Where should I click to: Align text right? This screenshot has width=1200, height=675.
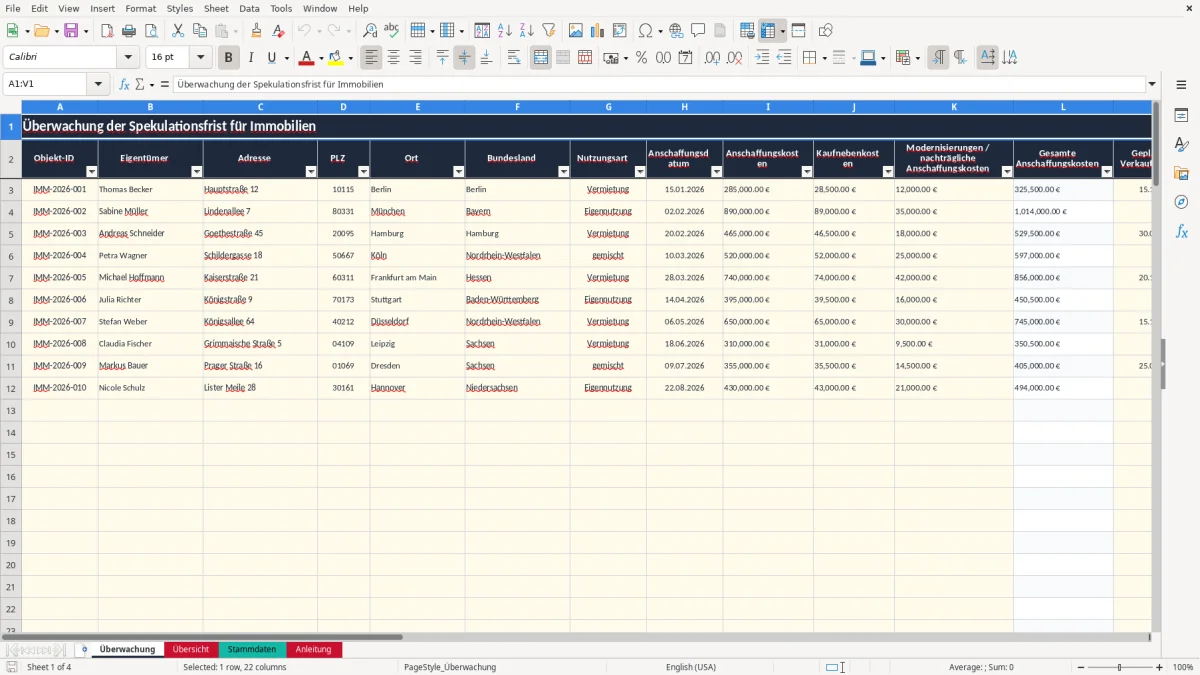coord(416,58)
